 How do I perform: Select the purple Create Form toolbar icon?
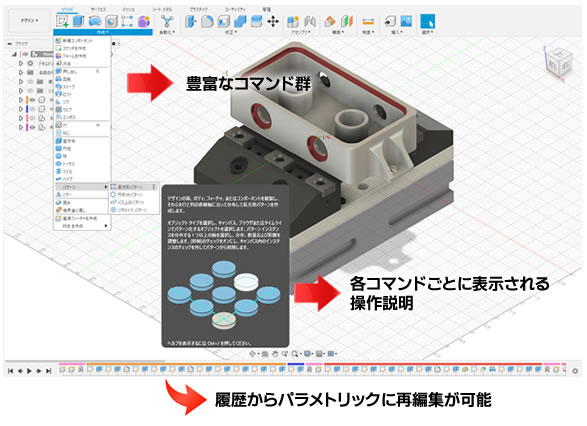(143, 21)
